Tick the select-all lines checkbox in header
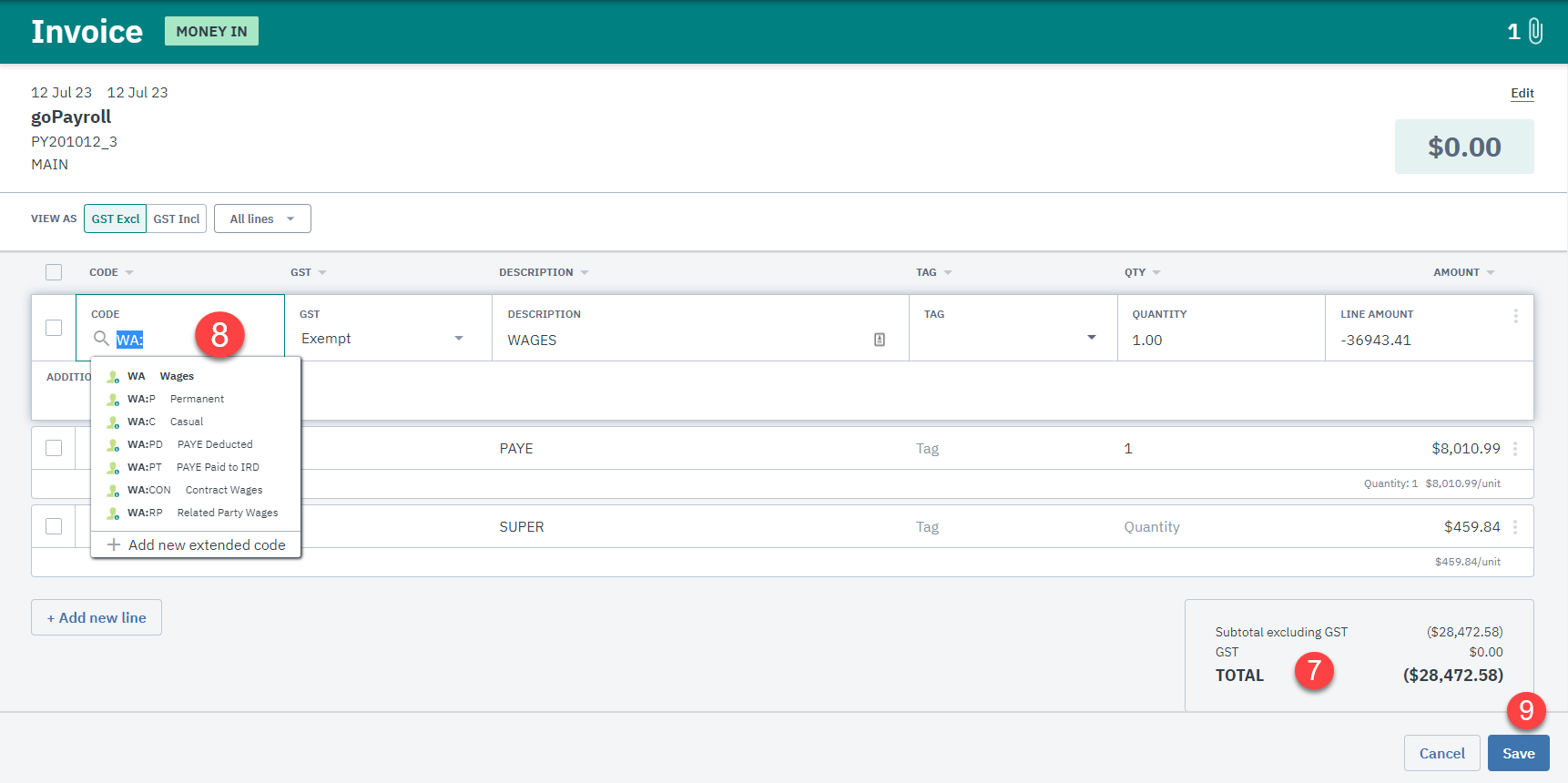Image resolution: width=1568 pixels, height=783 pixels. [x=54, y=272]
